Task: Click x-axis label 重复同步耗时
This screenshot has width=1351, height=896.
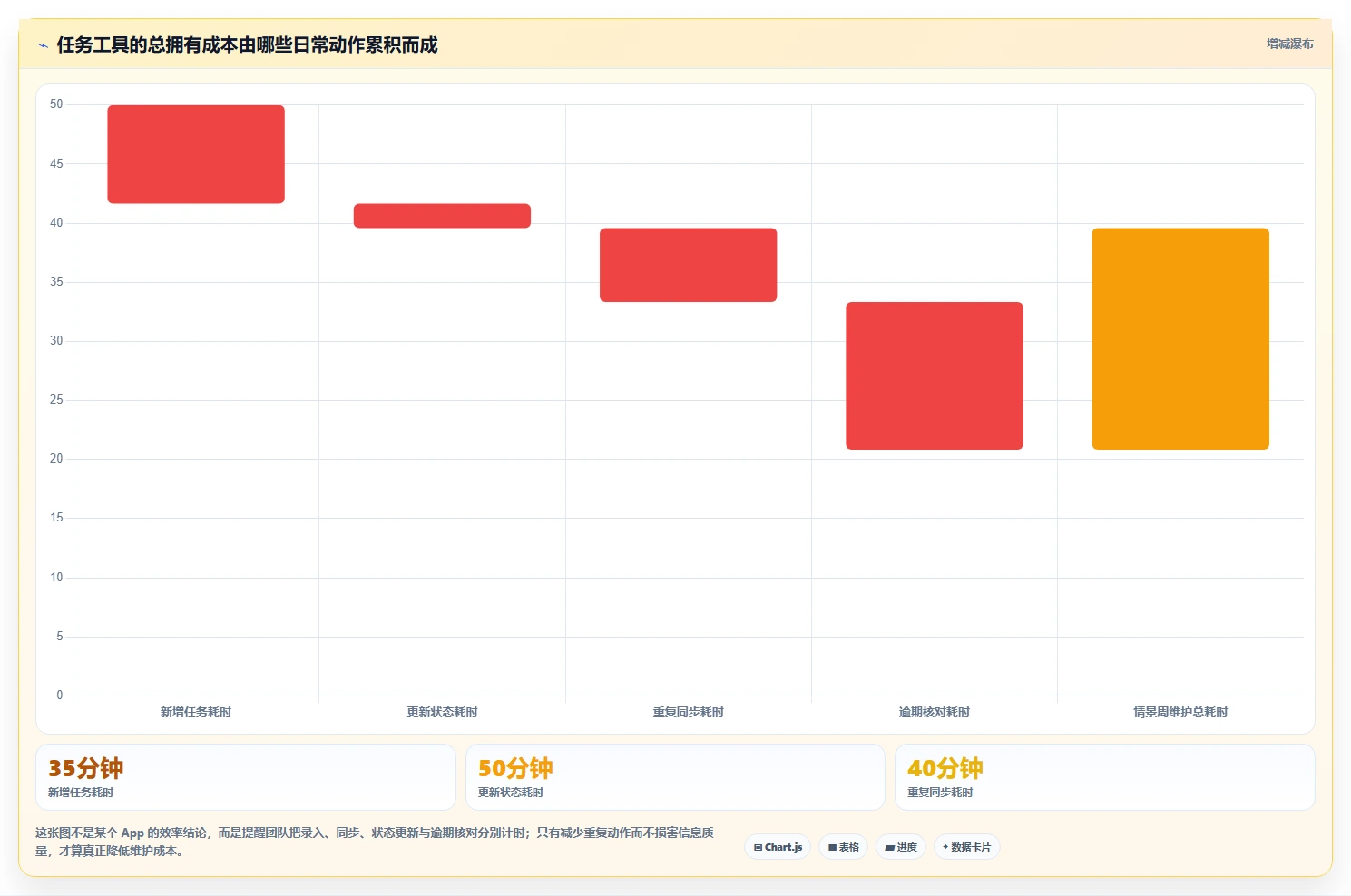Action: pos(688,712)
